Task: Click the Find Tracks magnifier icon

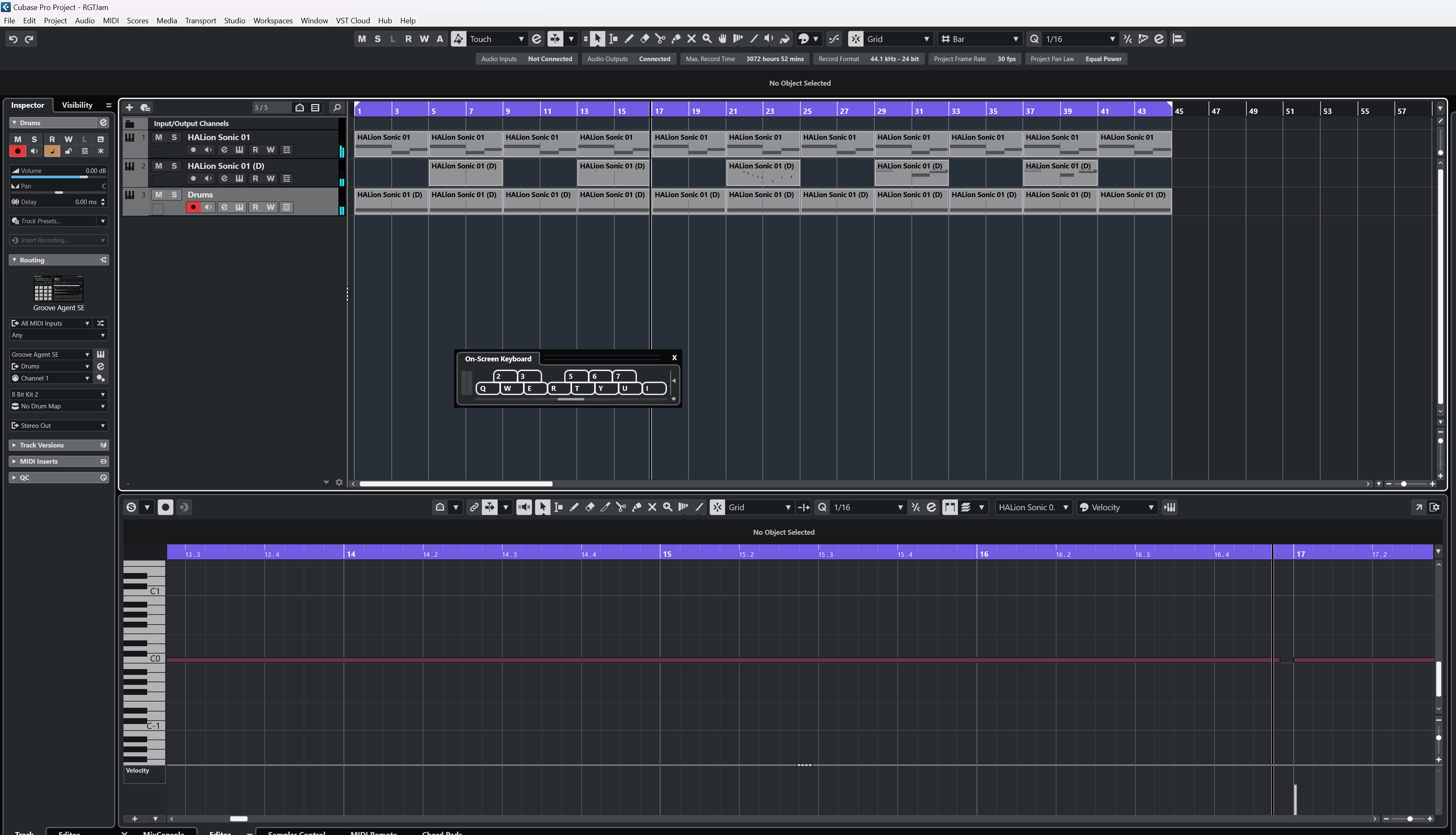Action: point(337,107)
